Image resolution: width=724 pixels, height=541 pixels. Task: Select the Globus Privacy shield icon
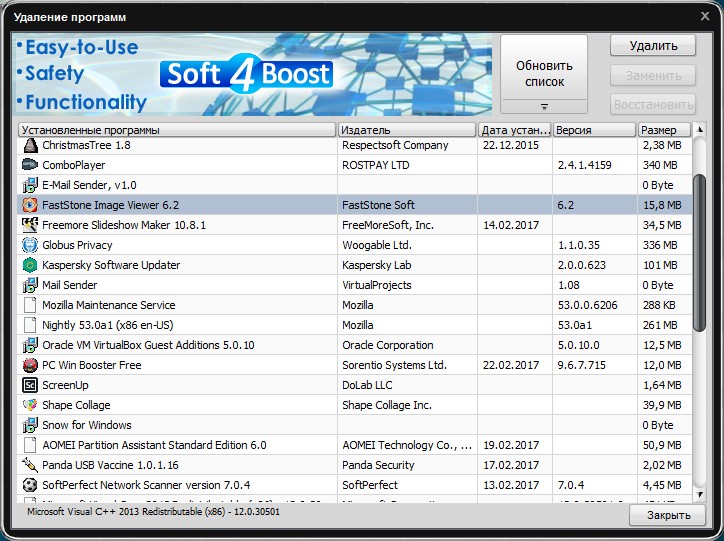tap(30, 245)
